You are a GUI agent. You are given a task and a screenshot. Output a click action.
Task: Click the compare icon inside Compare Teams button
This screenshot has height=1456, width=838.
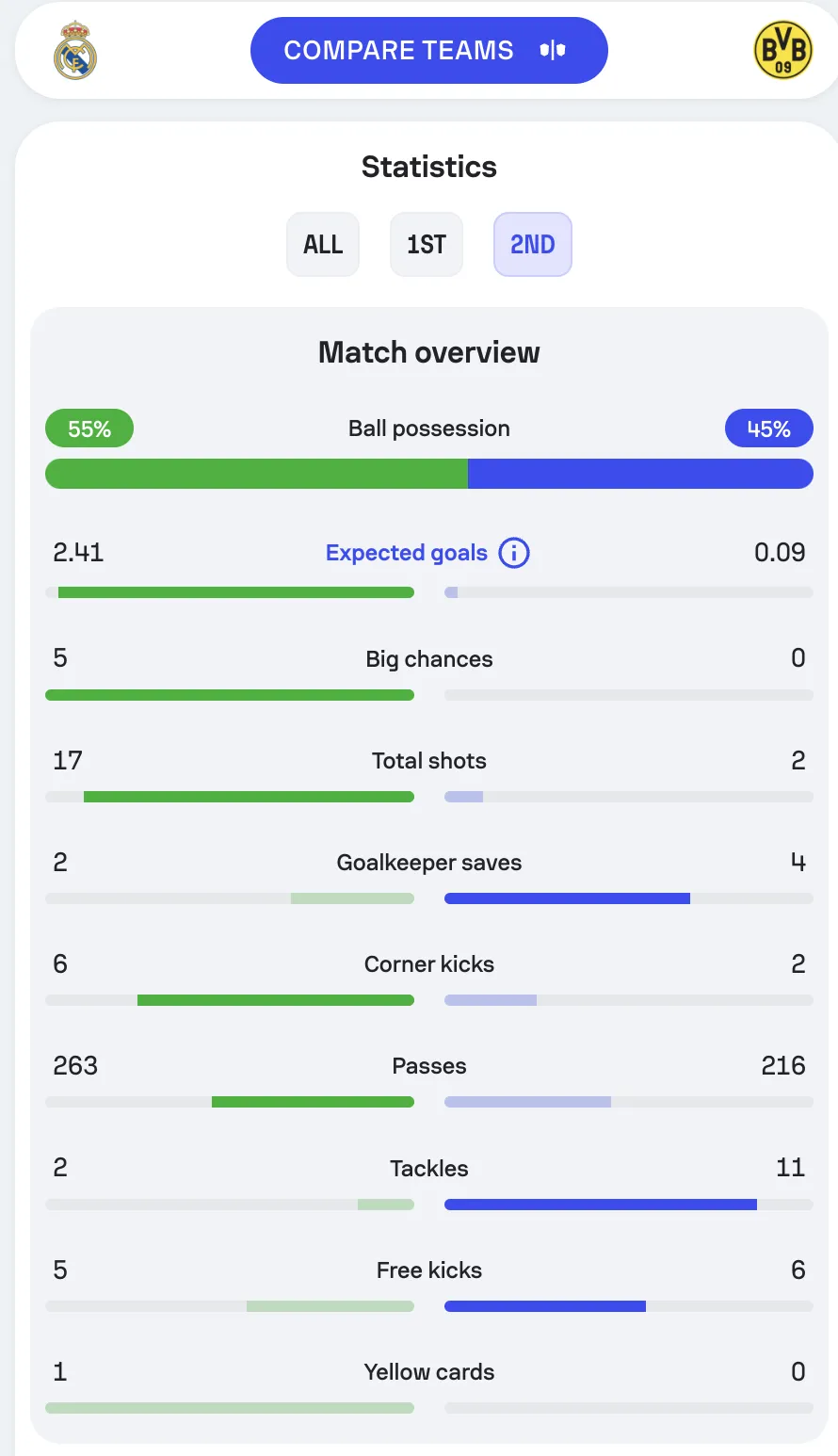click(553, 50)
